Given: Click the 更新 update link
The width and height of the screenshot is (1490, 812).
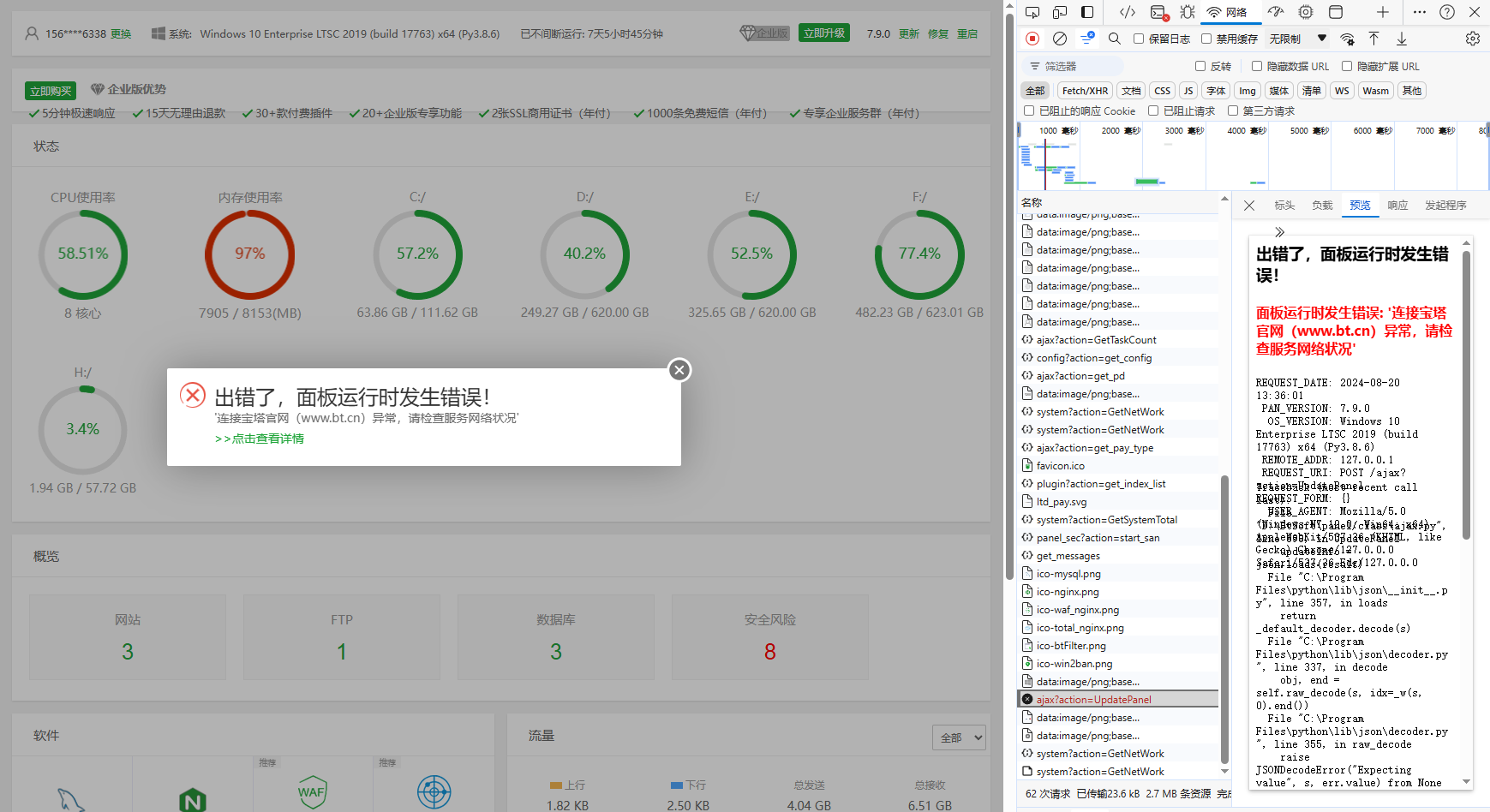Looking at the screenshot, I should coord(909,33).
